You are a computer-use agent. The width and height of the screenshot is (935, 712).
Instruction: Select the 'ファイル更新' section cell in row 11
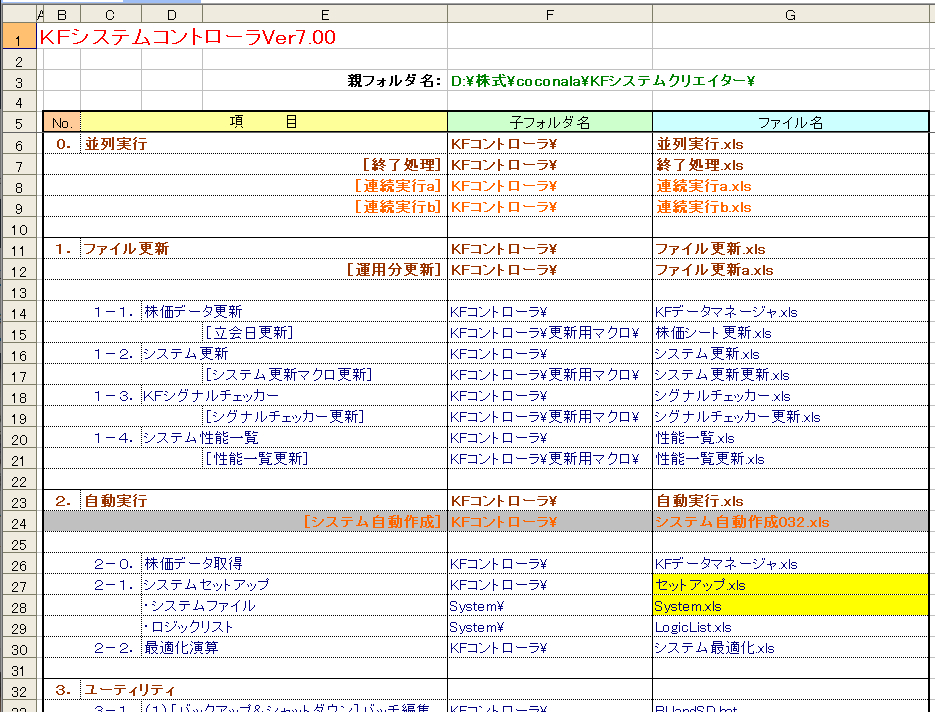(126, 249)
